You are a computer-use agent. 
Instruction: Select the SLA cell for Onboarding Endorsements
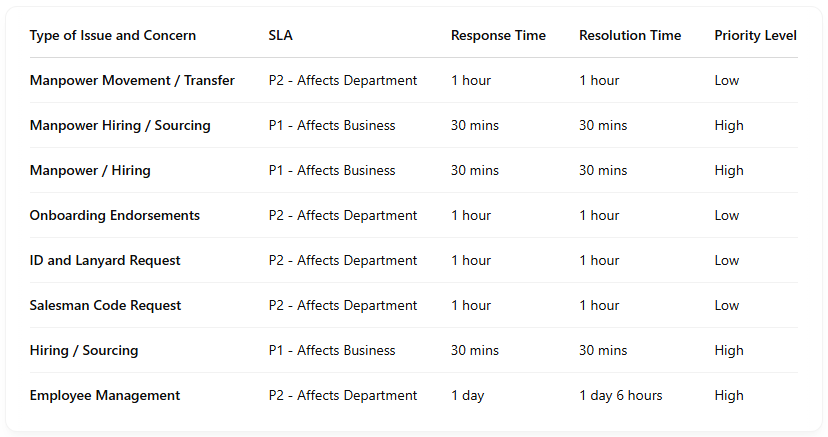343,216
